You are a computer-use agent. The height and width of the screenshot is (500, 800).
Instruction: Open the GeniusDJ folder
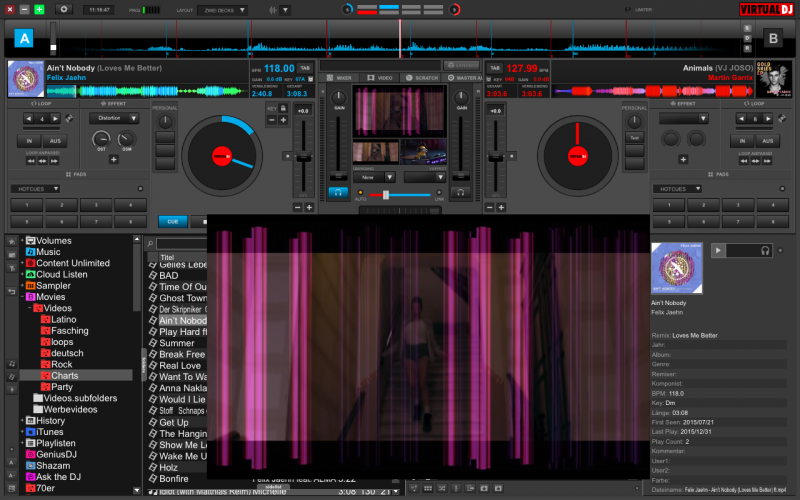51,454
